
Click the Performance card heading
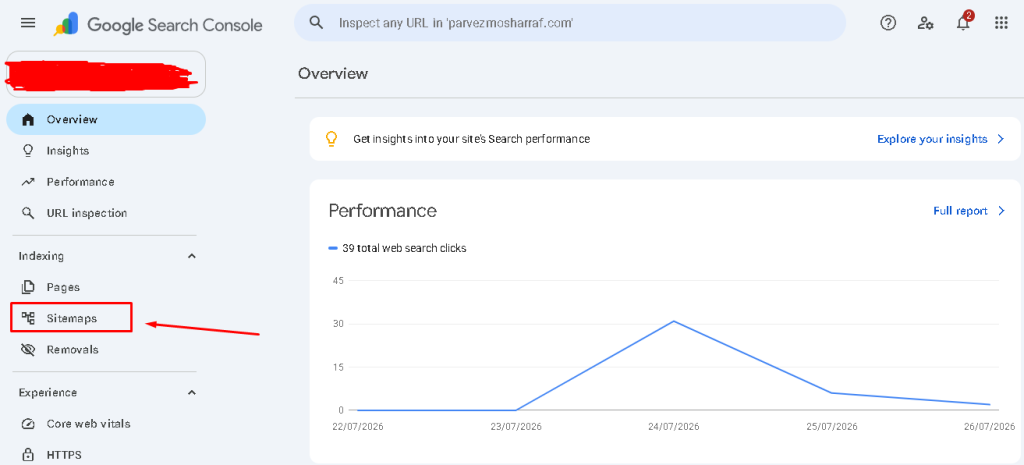click(x=383, y=211)
